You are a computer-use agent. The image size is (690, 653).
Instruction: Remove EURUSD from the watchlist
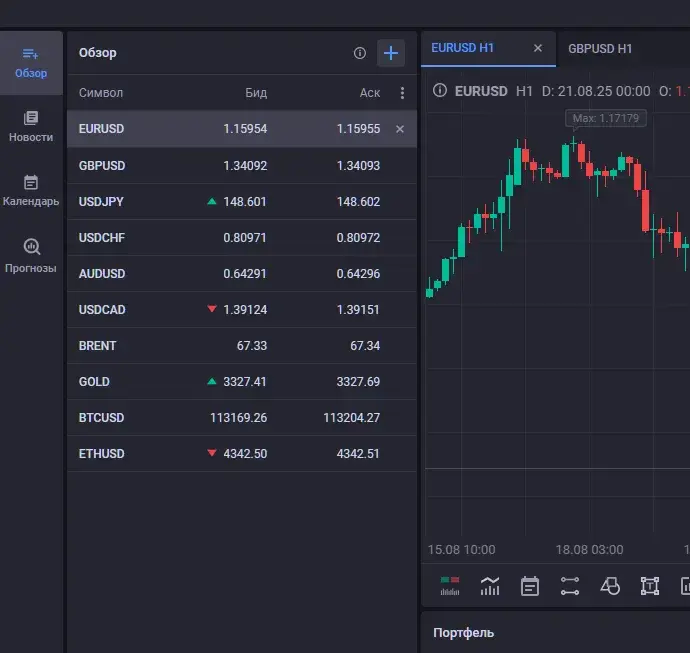point(400,129)
